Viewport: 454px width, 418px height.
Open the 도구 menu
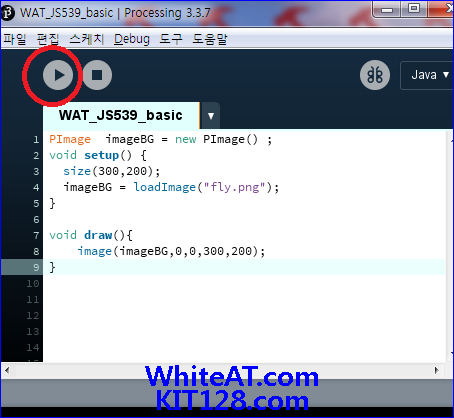[171, 39]
